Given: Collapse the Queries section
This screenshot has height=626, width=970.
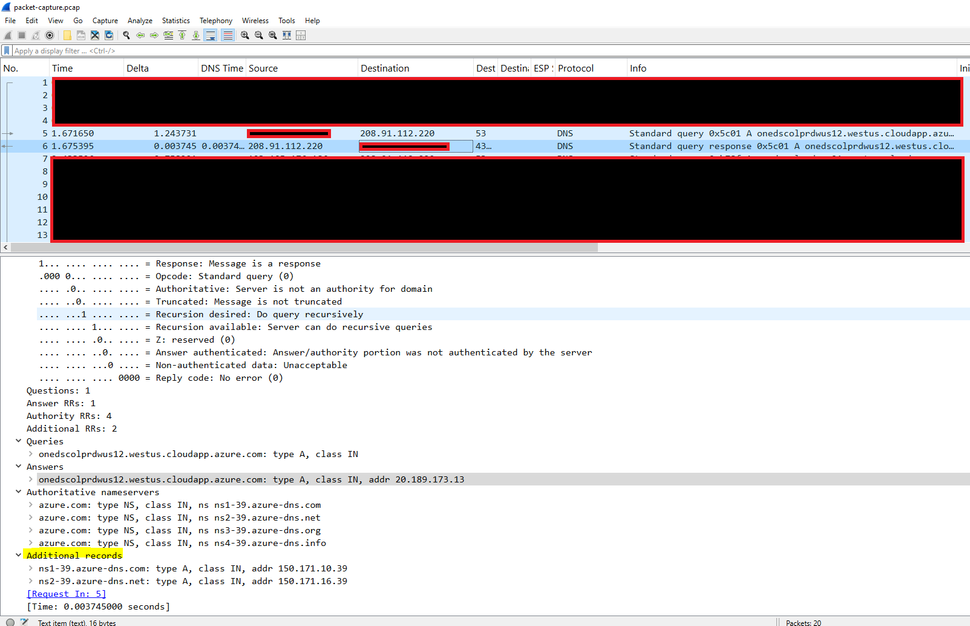Looking at the screenshot, I should tap(19, 441).
